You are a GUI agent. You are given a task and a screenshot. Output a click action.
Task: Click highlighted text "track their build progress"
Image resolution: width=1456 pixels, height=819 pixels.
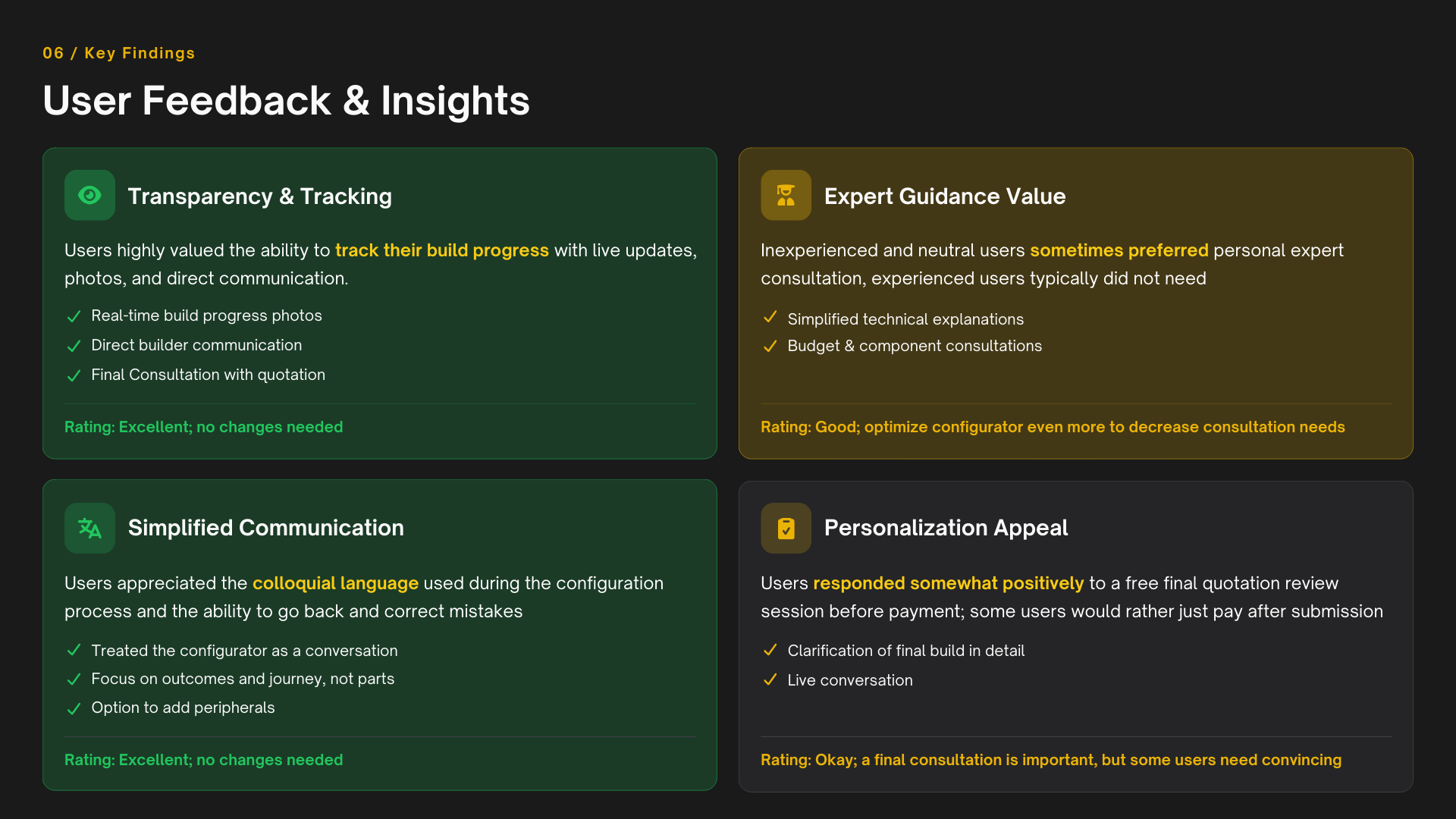(x=441, y=250)
